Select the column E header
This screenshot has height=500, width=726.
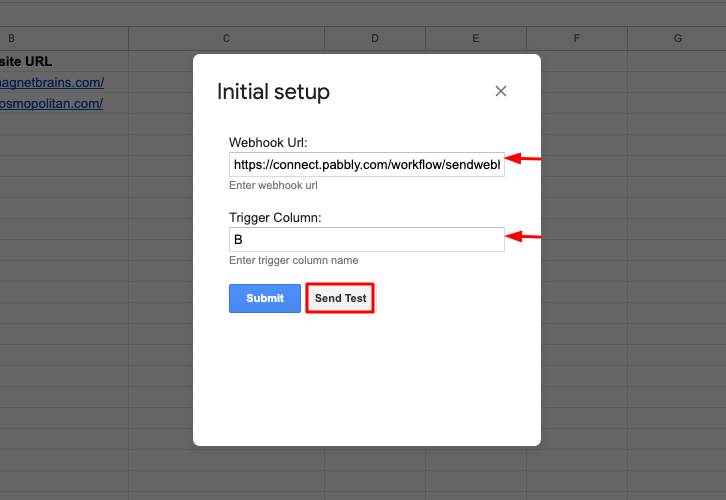(x=476, y=39)
